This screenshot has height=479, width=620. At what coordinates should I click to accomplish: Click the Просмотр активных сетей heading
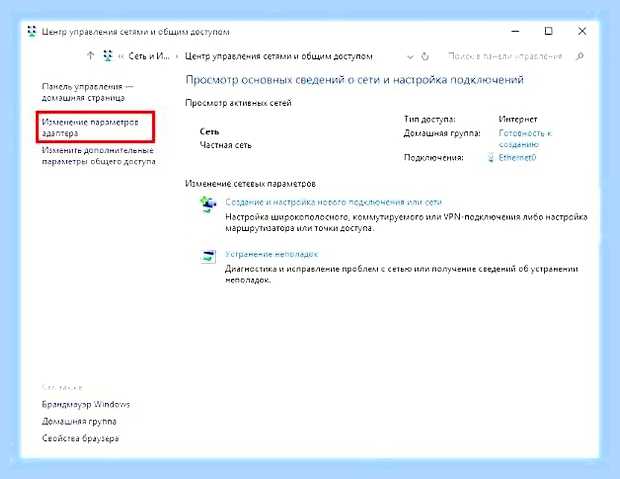point(238,103)
